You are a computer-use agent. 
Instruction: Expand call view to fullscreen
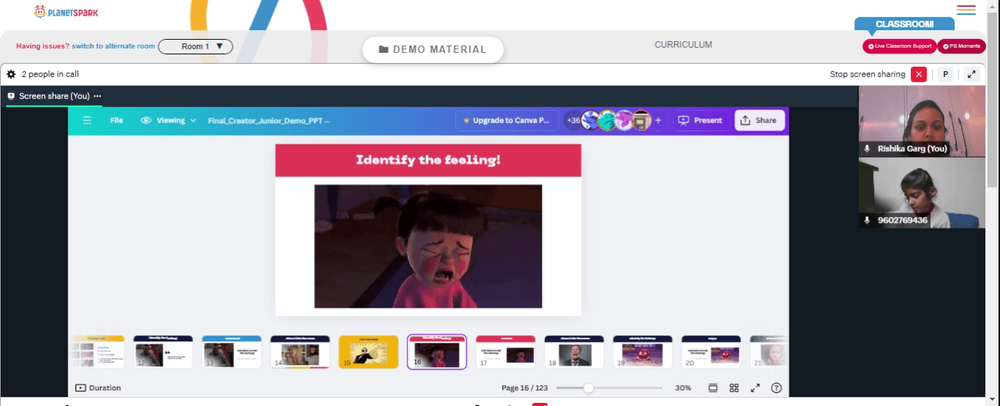(972, 74)
